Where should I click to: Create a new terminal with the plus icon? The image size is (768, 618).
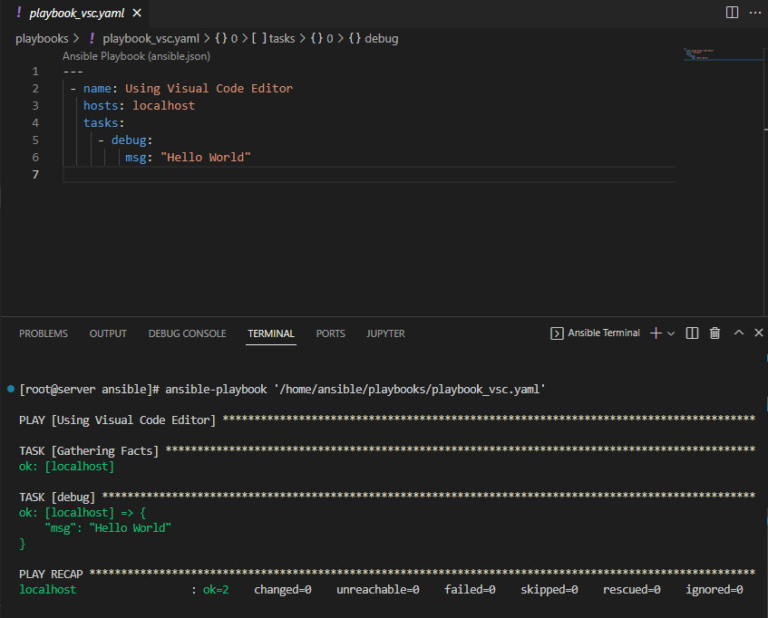coord(656,333)
